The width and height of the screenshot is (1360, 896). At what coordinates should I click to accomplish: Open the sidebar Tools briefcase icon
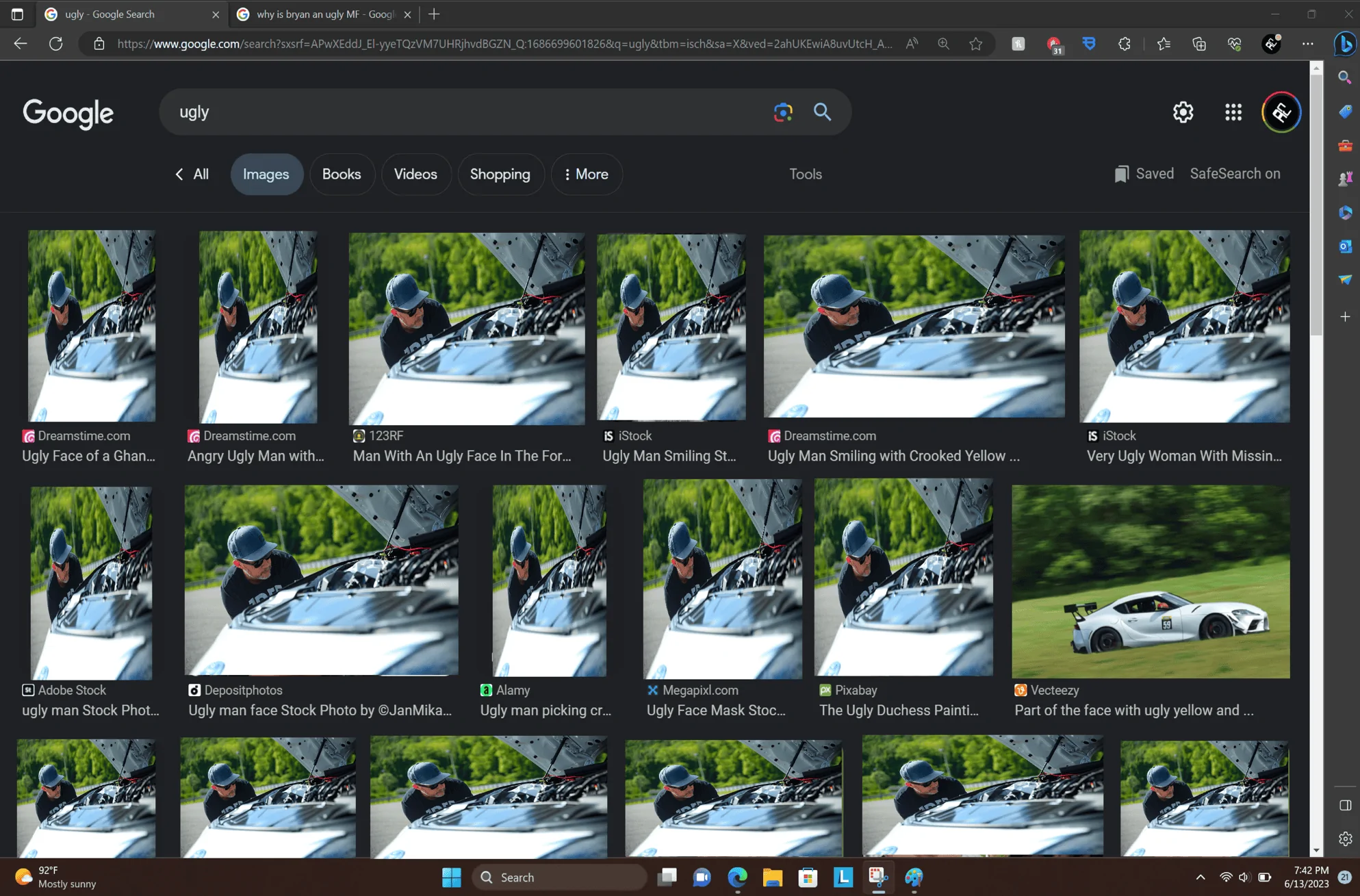coord(1345,145)
